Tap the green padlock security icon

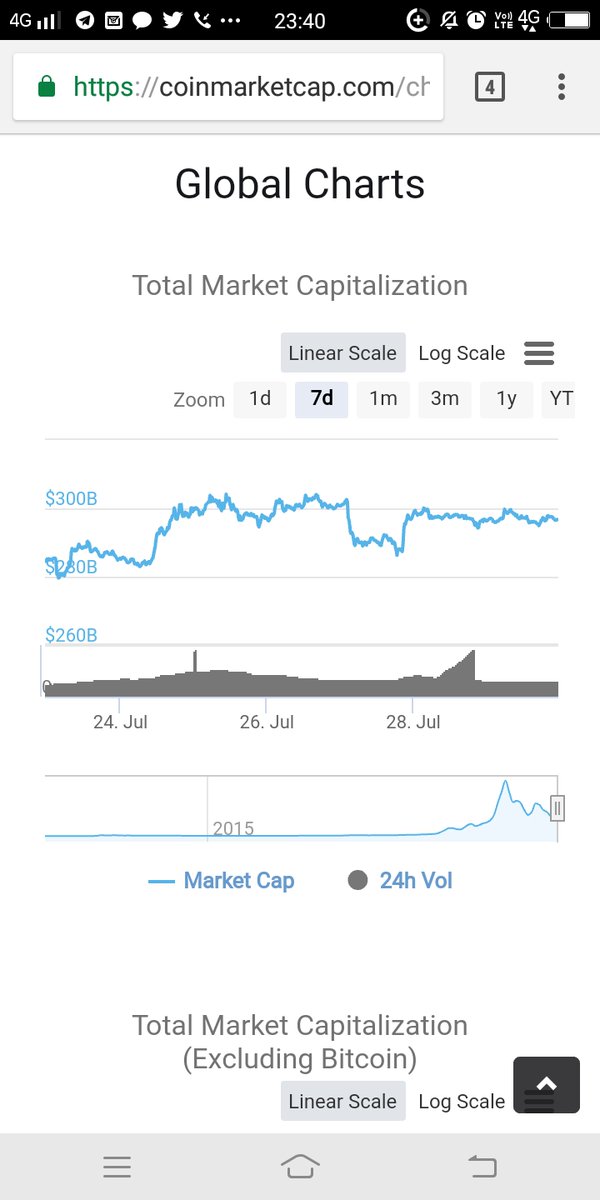point(46,88)
